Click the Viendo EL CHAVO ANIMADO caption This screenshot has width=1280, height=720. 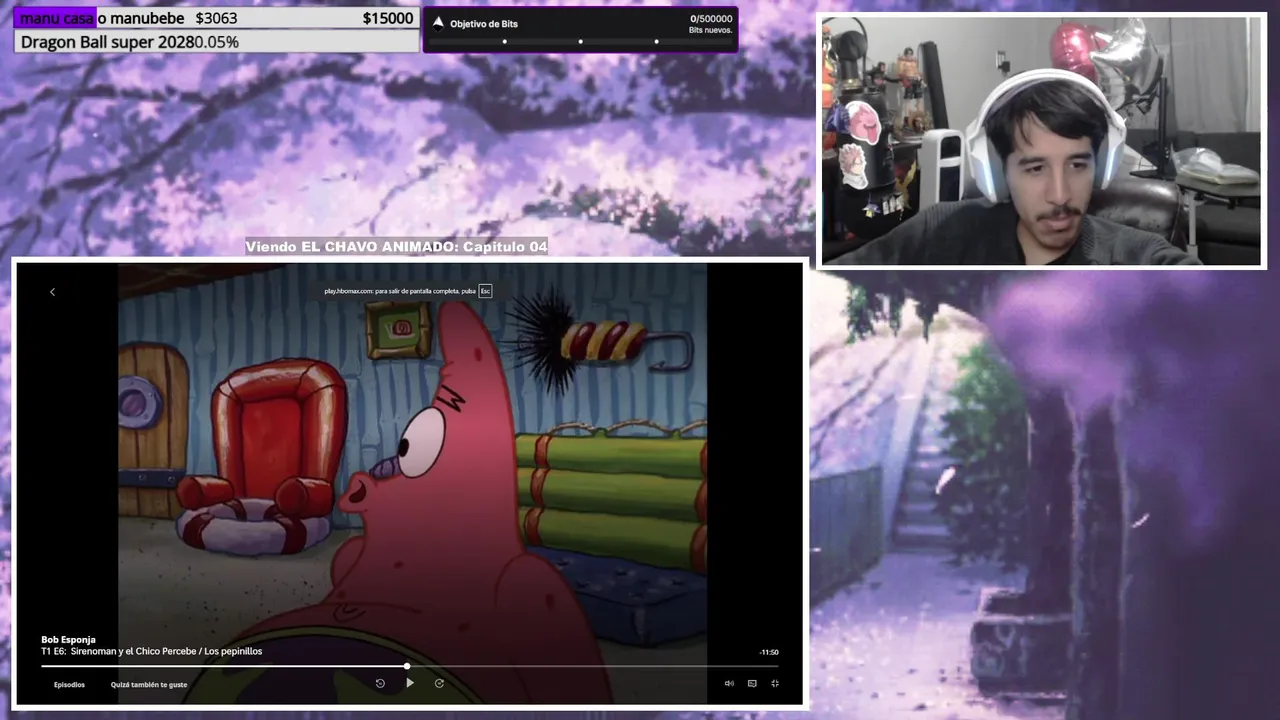pos(397,247)
